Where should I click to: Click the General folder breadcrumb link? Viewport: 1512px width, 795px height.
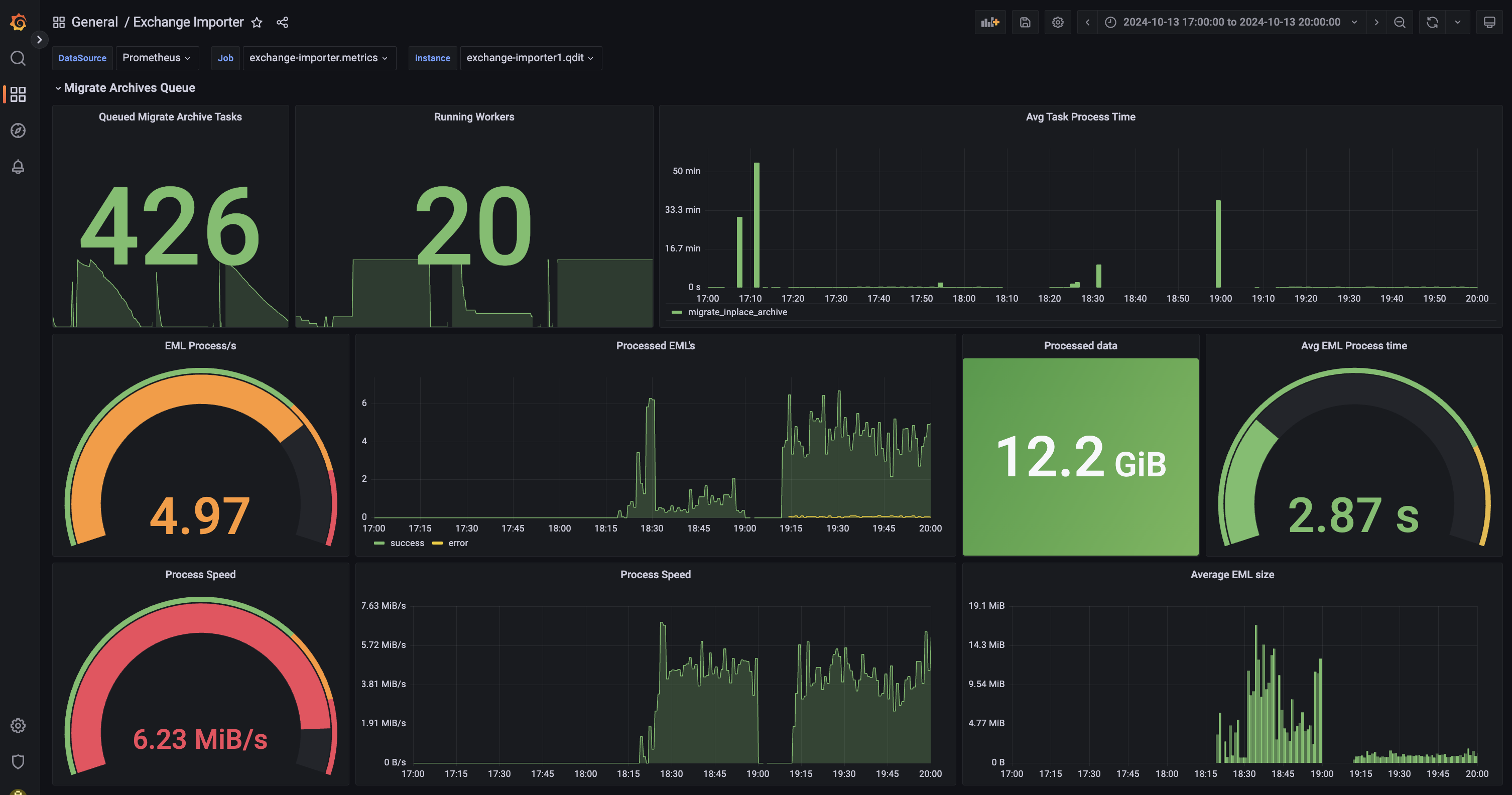(94, 22)
